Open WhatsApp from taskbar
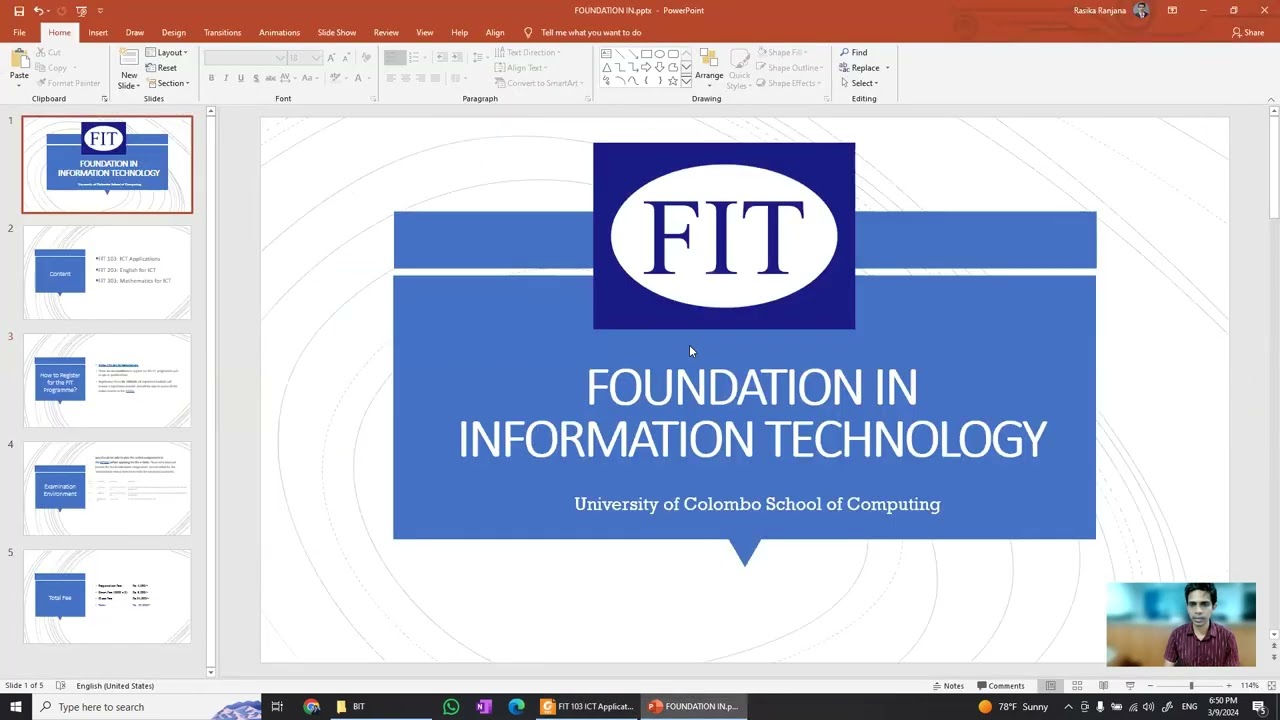 click(451, 707)
